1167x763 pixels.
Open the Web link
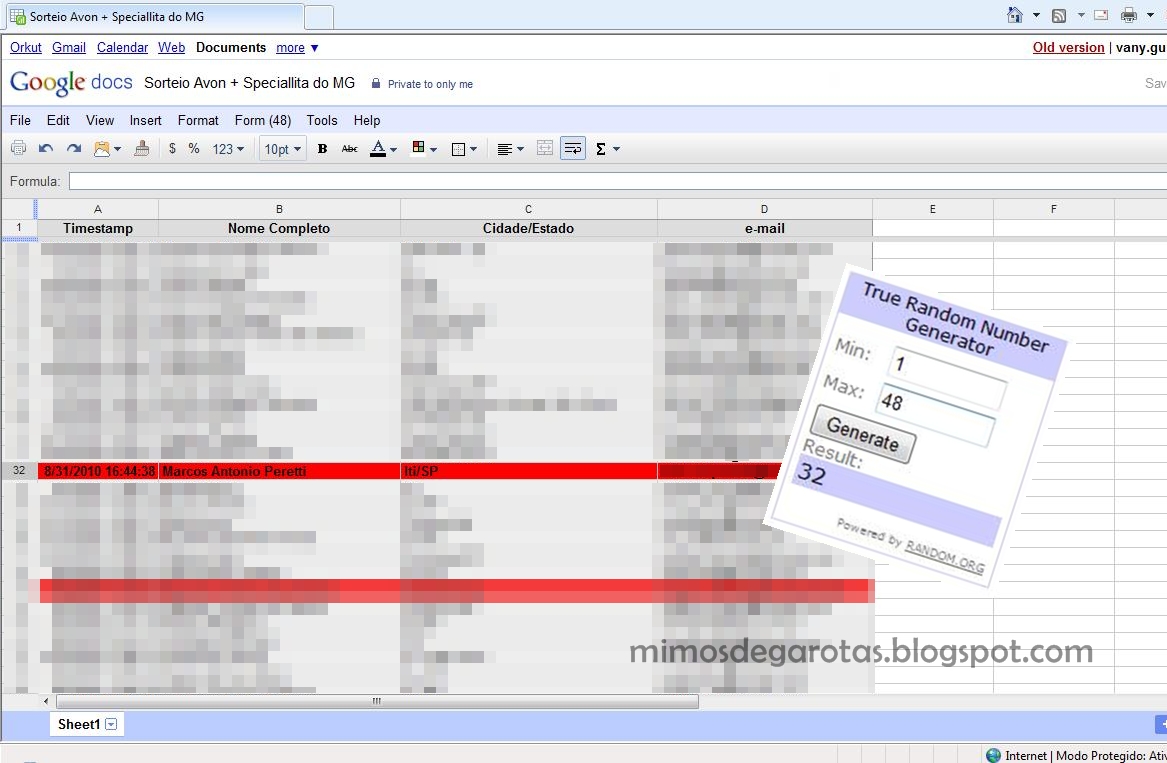[171, 48]
